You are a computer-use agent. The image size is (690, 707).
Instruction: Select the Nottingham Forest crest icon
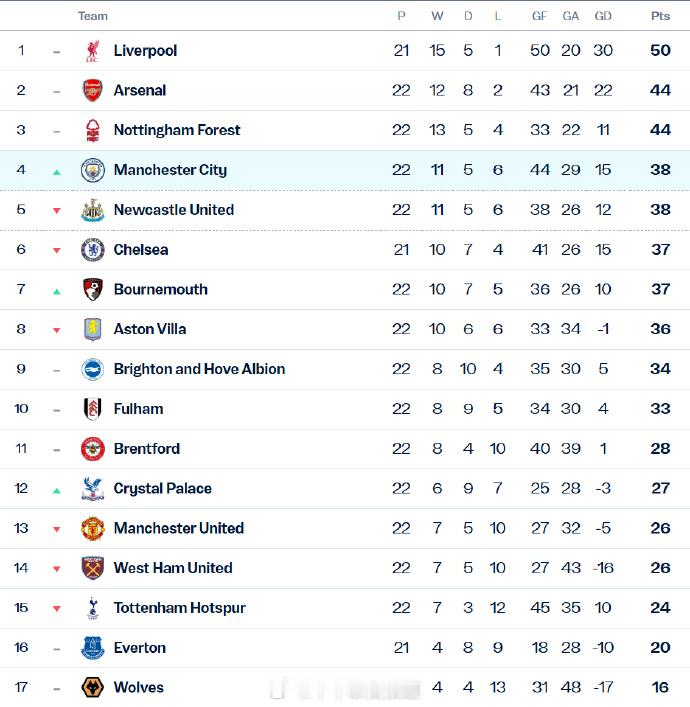92,130
